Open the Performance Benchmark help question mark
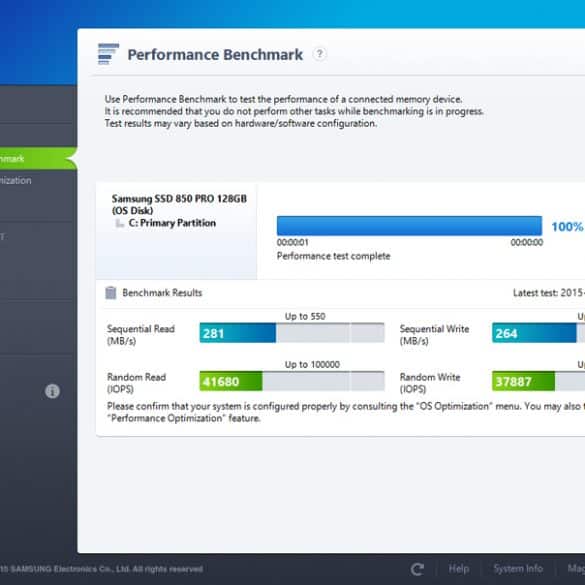585x585 pixels. point(319,54)
